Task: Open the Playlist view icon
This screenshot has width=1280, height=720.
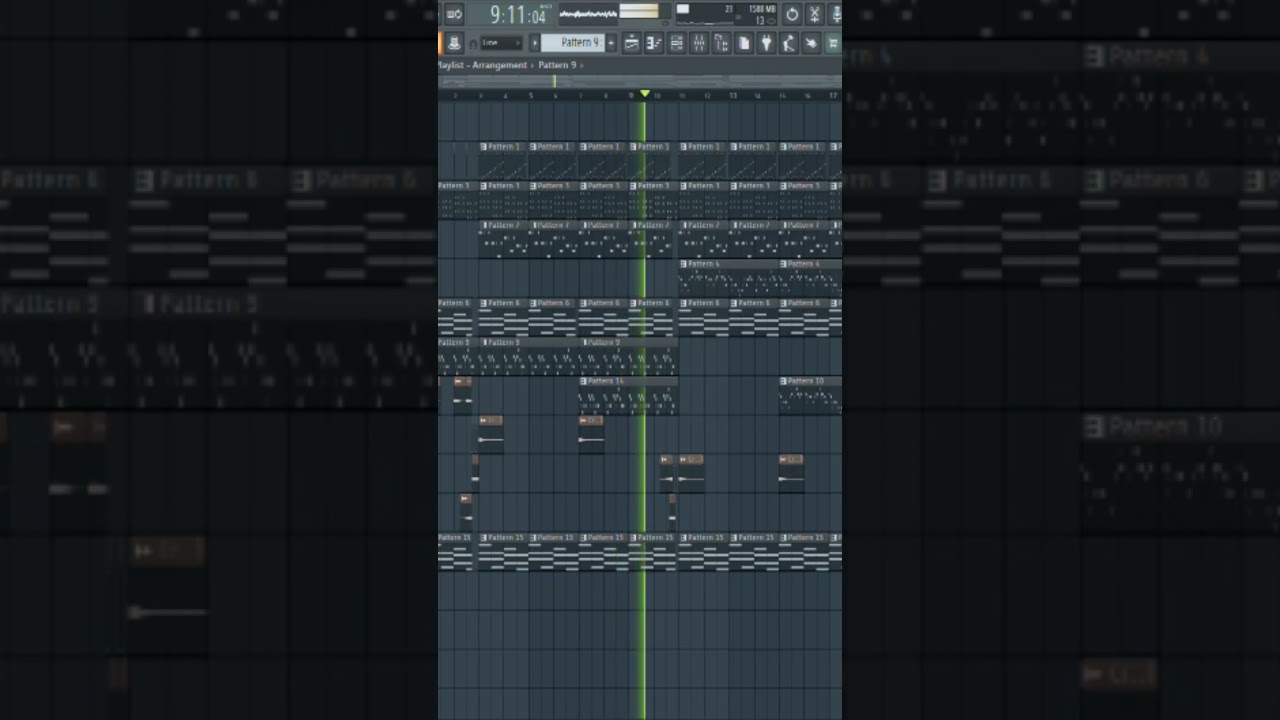Action: 631,43
